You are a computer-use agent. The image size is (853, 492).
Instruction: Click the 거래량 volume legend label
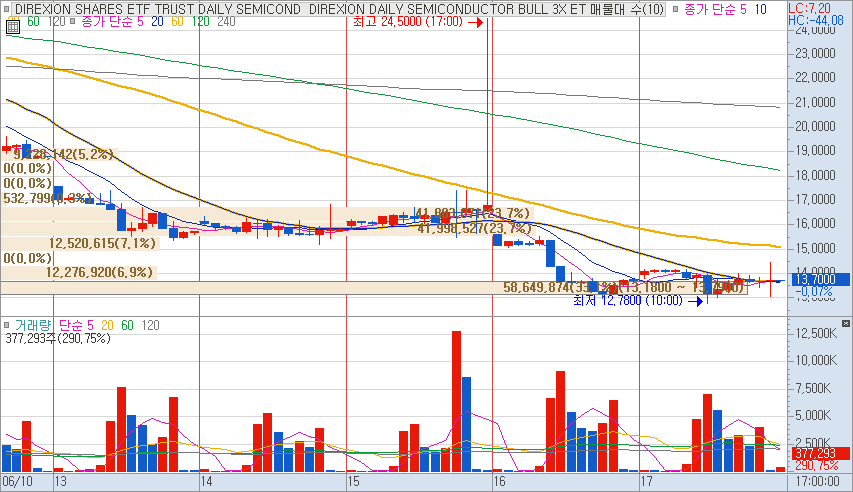pyautogui.click(x=33, y=325)
